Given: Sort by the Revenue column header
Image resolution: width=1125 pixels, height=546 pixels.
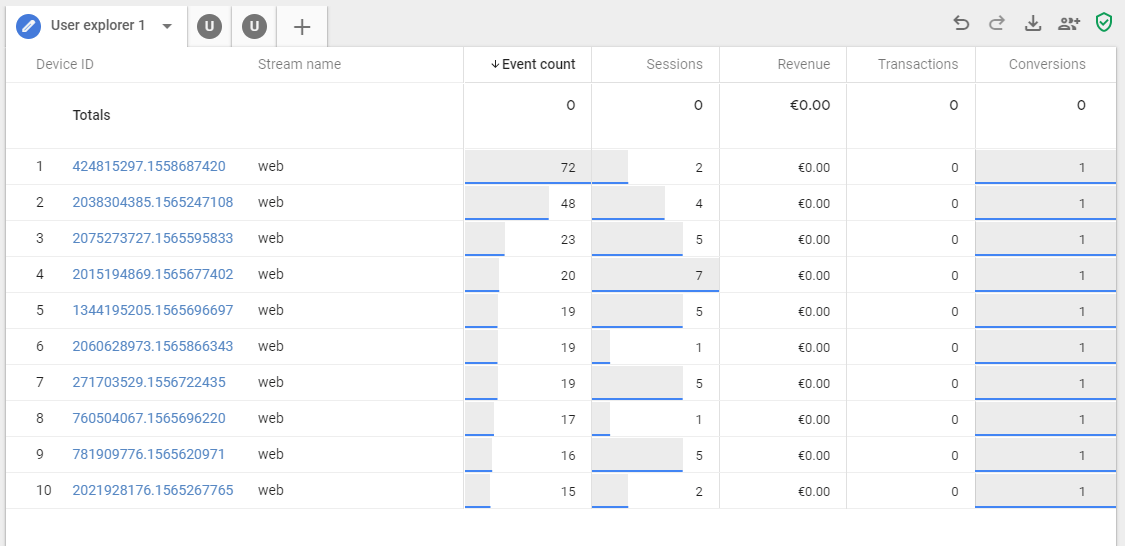Looking at the screenshot, I should pyautogui.click(x=803, y=64).
